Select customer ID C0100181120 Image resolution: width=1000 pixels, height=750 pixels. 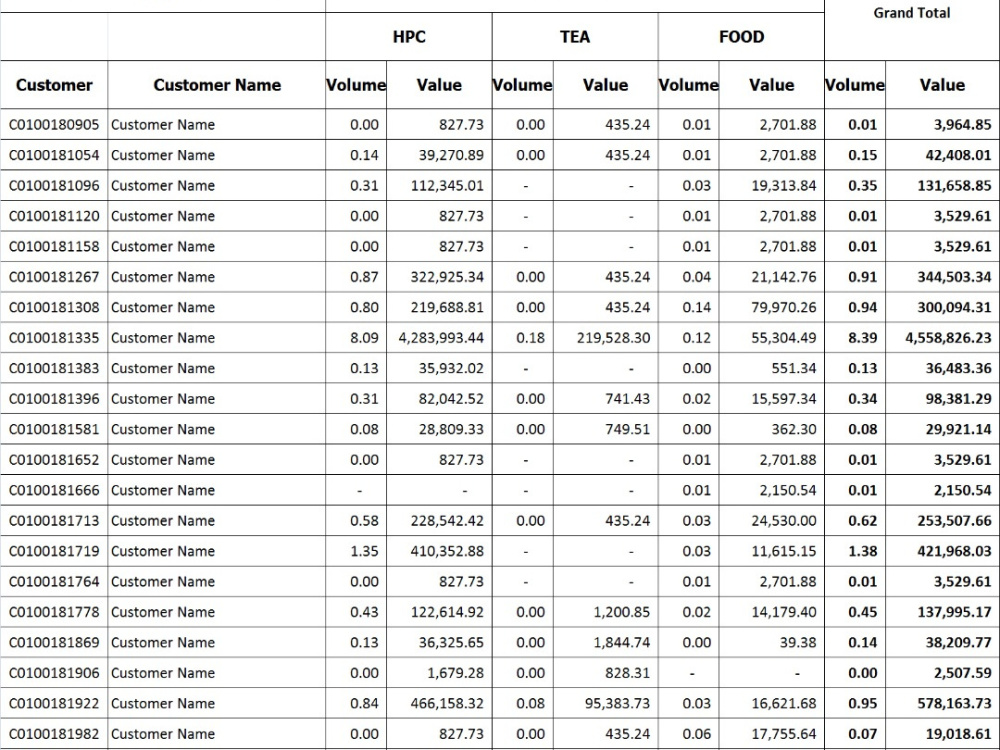tap(54, 216)
